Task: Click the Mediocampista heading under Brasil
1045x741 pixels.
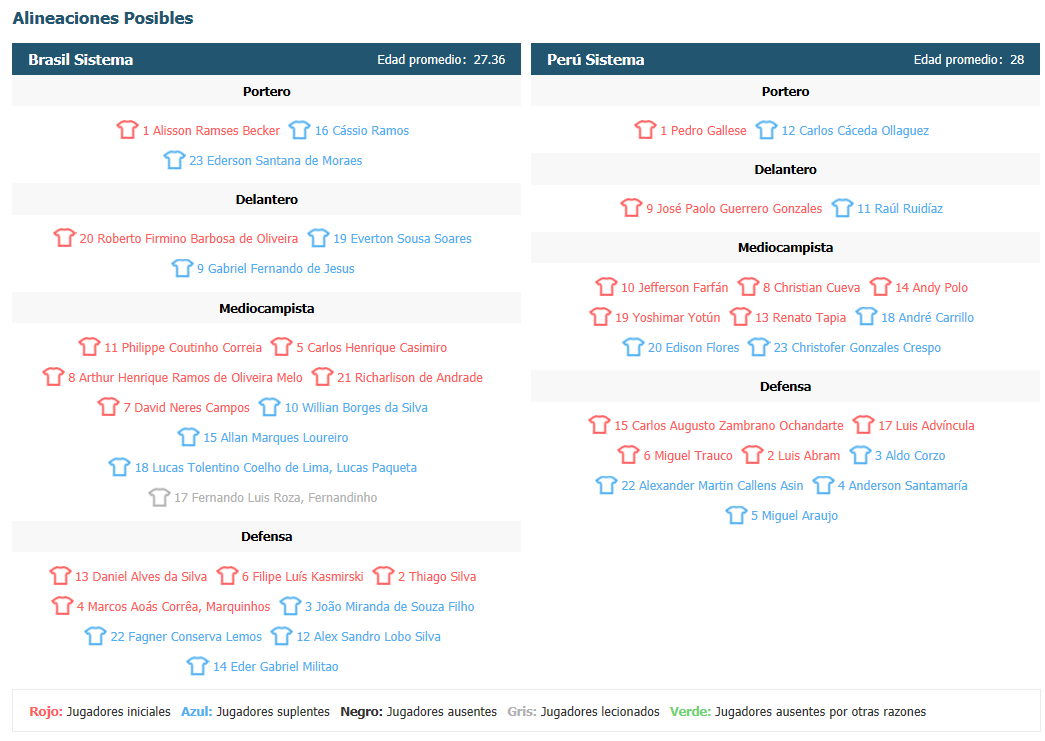Action: [267, 309]
